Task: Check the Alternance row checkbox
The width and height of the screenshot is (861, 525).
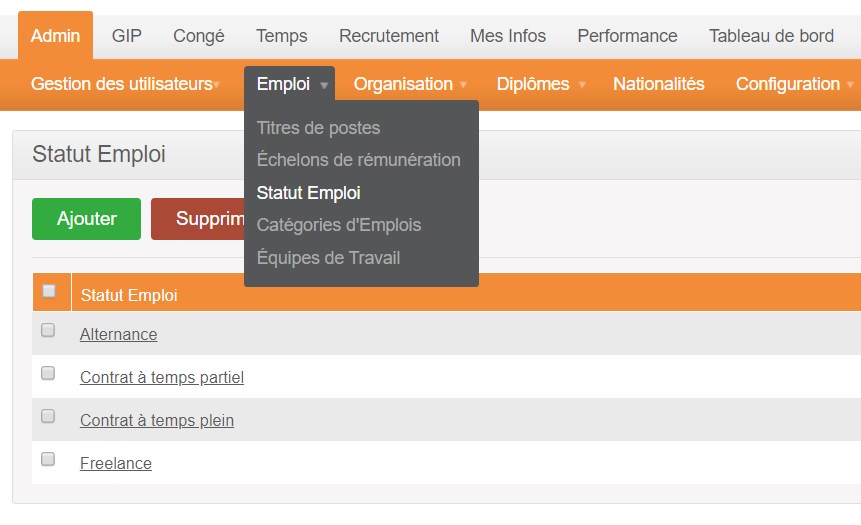Action: pos(48,330)
